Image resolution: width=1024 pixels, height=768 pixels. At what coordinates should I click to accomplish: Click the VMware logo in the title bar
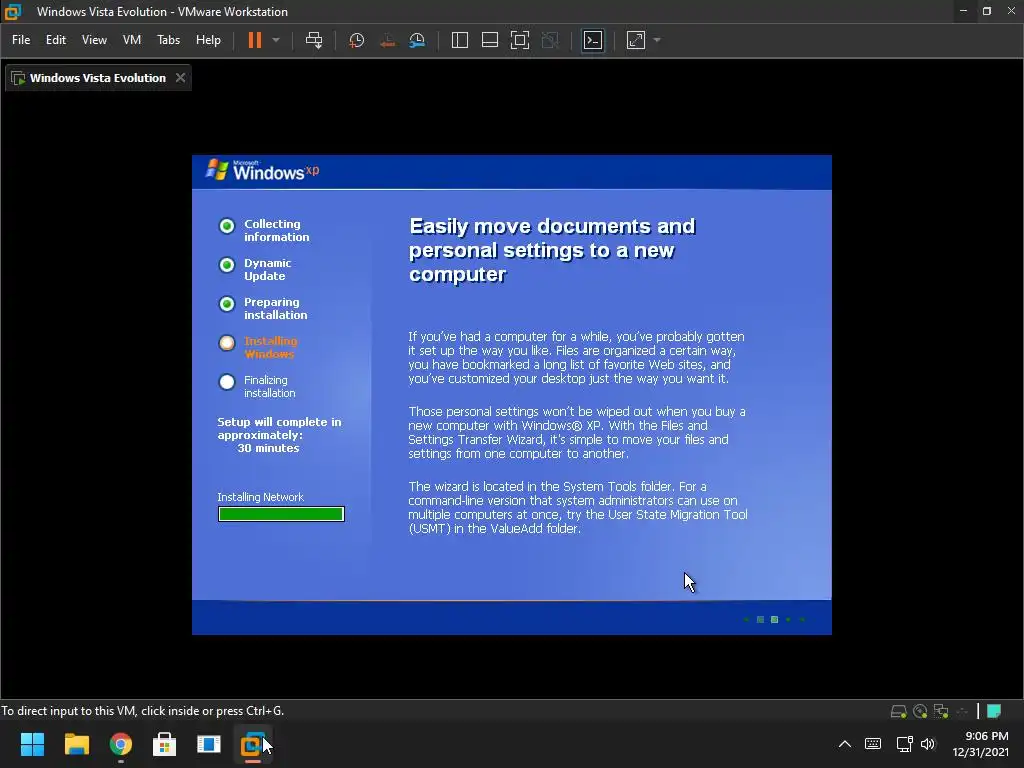14,11
